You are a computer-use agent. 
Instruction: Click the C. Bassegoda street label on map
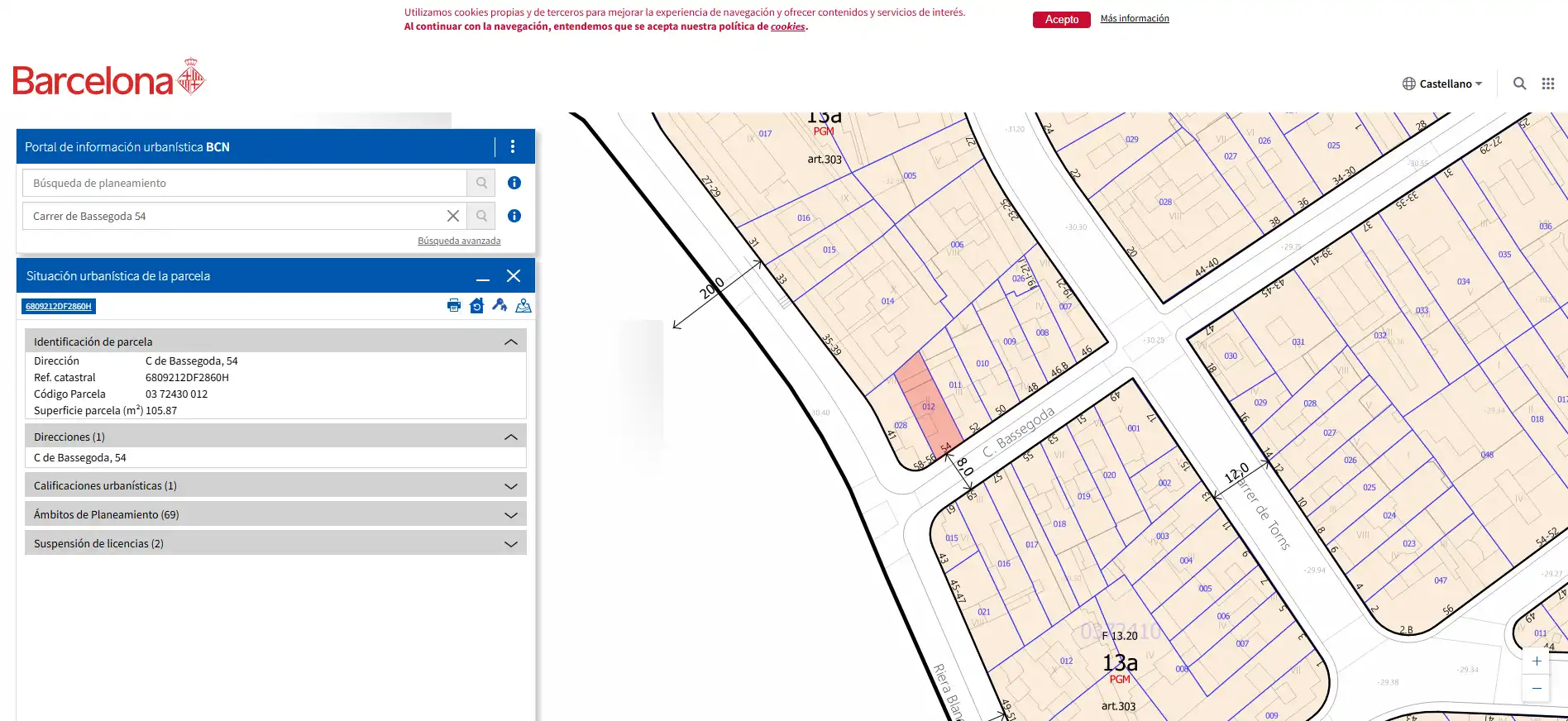1019,432
